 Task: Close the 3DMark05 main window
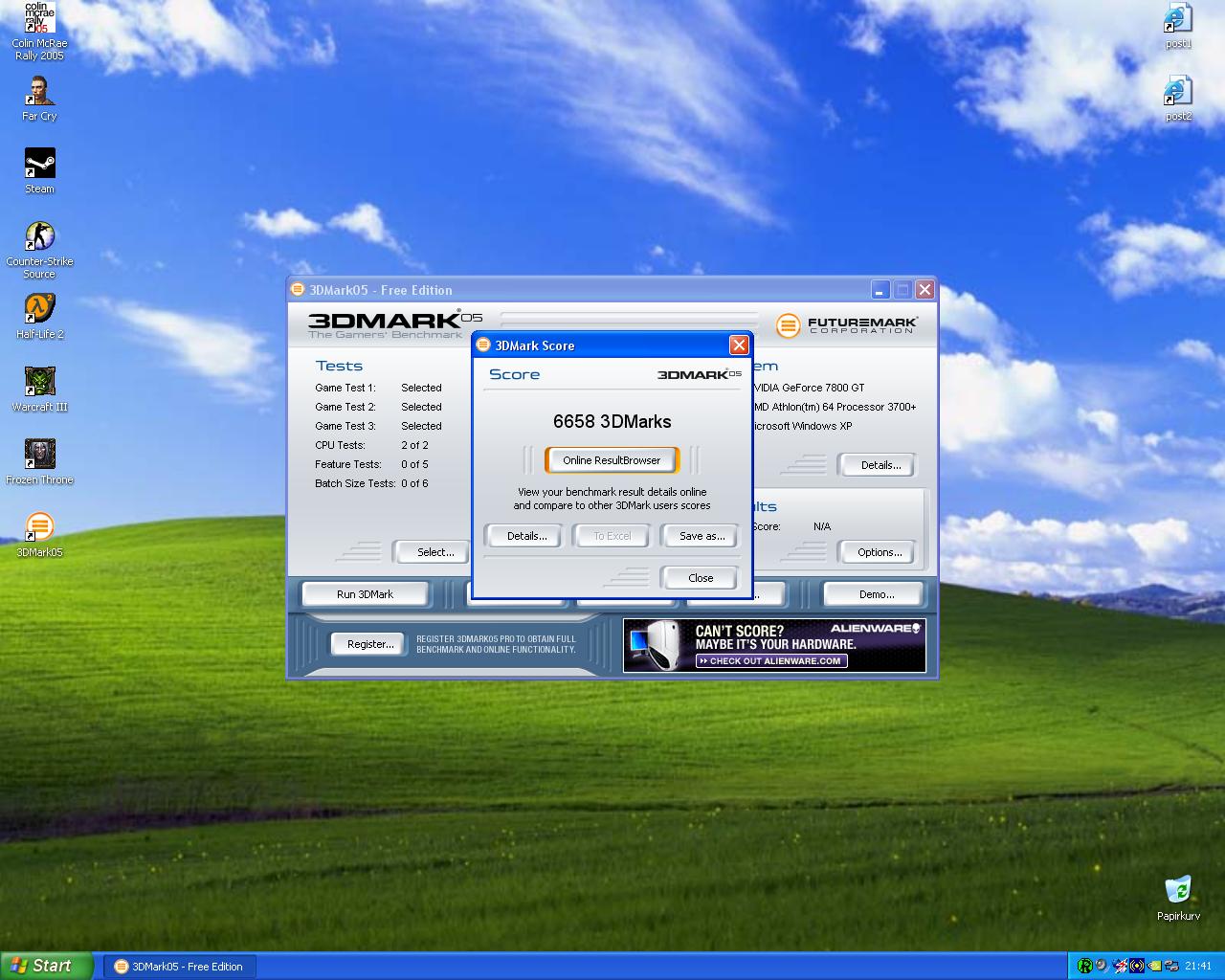tap(924, 289)
